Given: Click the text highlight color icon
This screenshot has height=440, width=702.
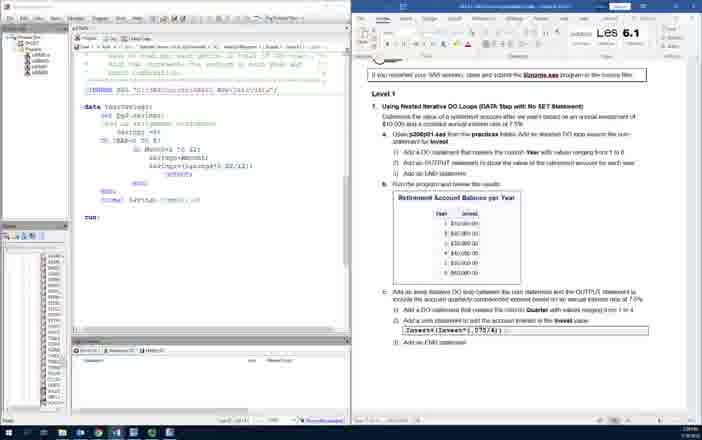Looking at the screenshot, I should click(x=453, y=44).
